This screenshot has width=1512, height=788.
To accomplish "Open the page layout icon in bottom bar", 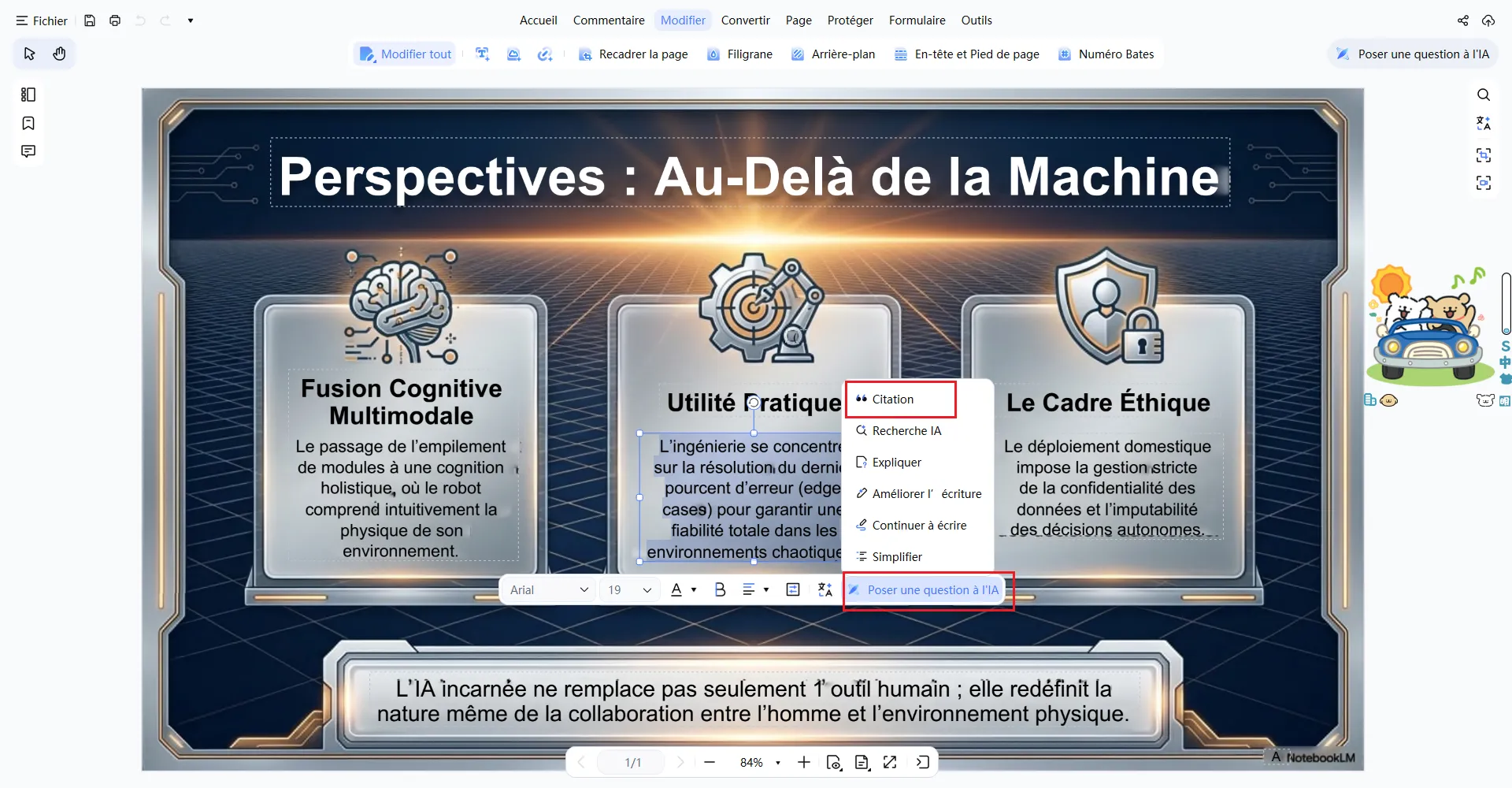I will 862,762.
